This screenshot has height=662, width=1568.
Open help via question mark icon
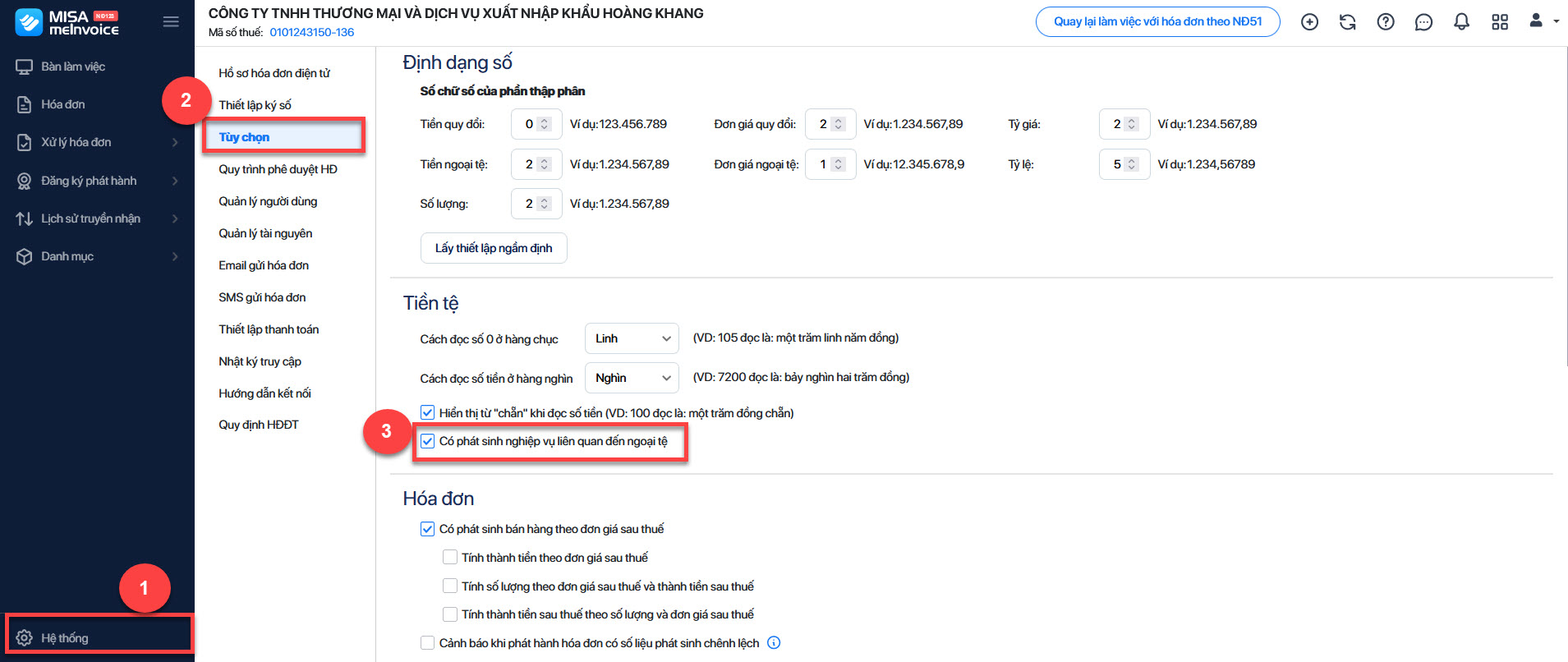point(1386,22)
